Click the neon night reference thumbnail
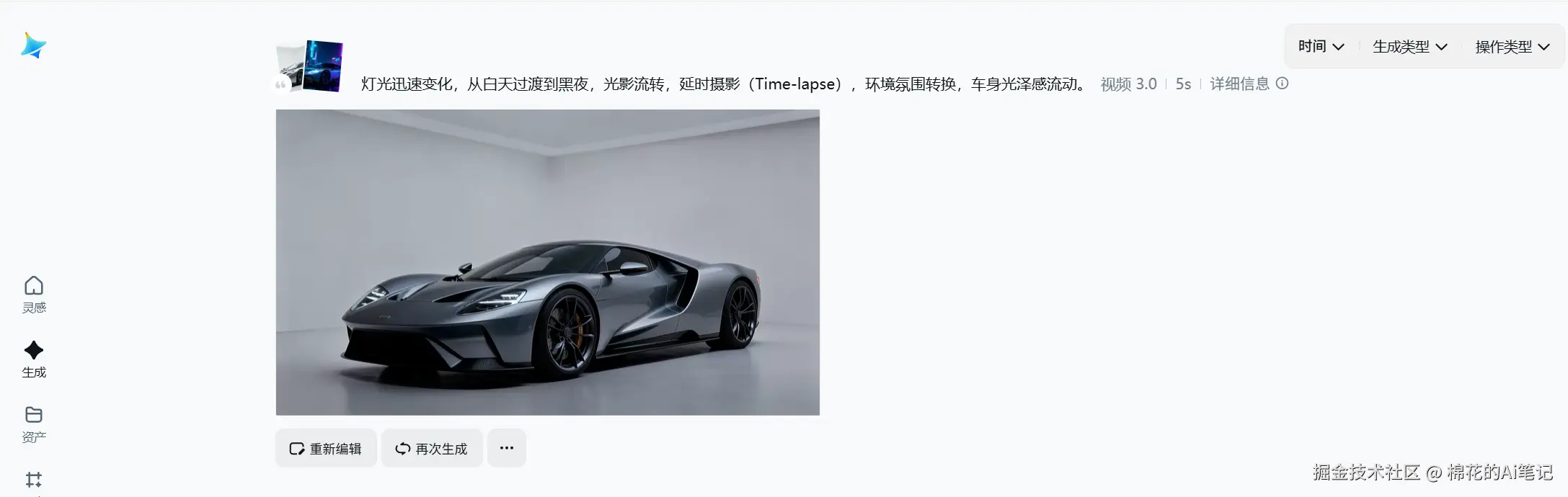 (x=323, y=66)
